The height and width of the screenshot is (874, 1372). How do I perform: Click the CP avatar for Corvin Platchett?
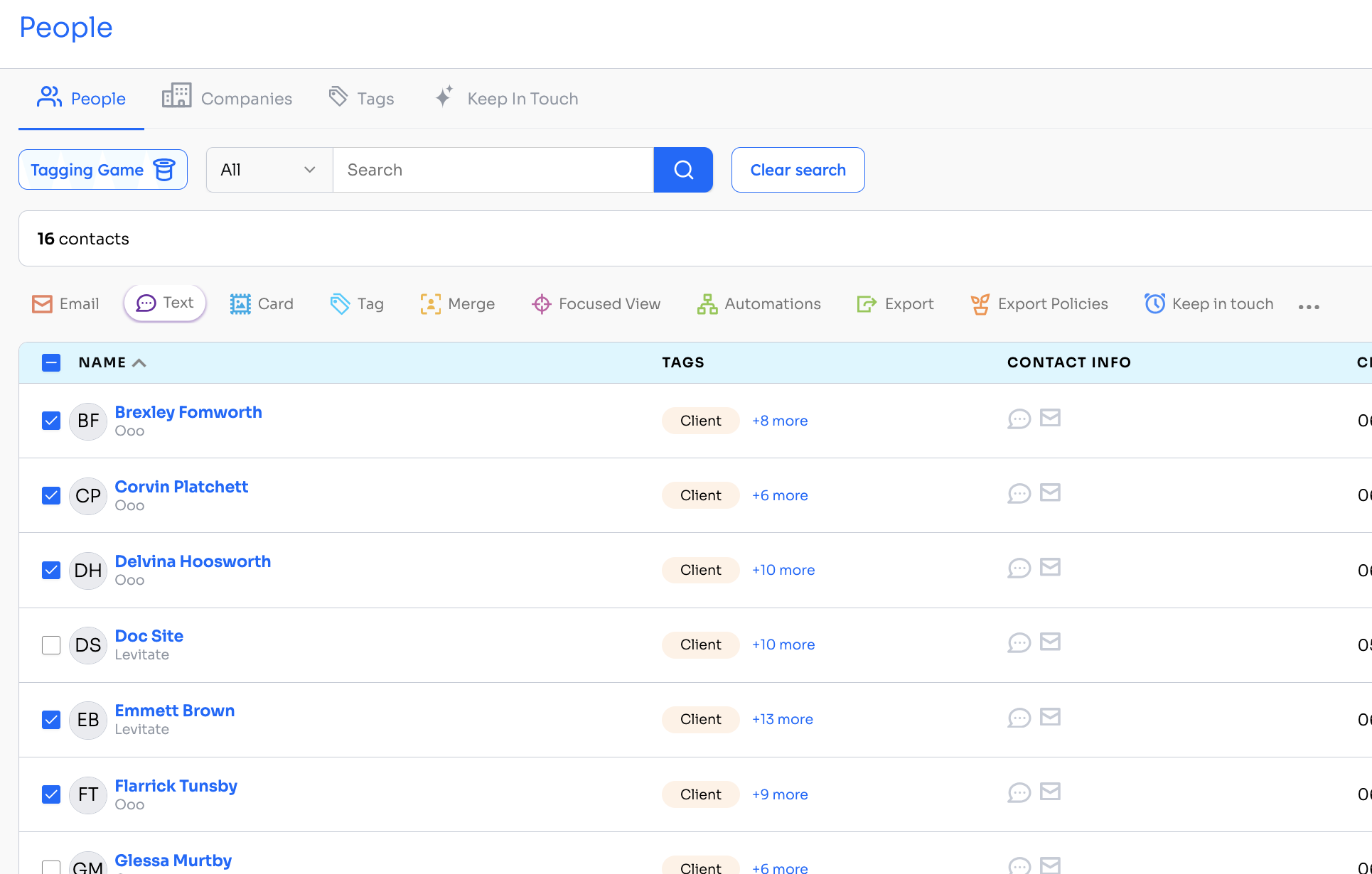pyautogui.click(x=88, y=496)
